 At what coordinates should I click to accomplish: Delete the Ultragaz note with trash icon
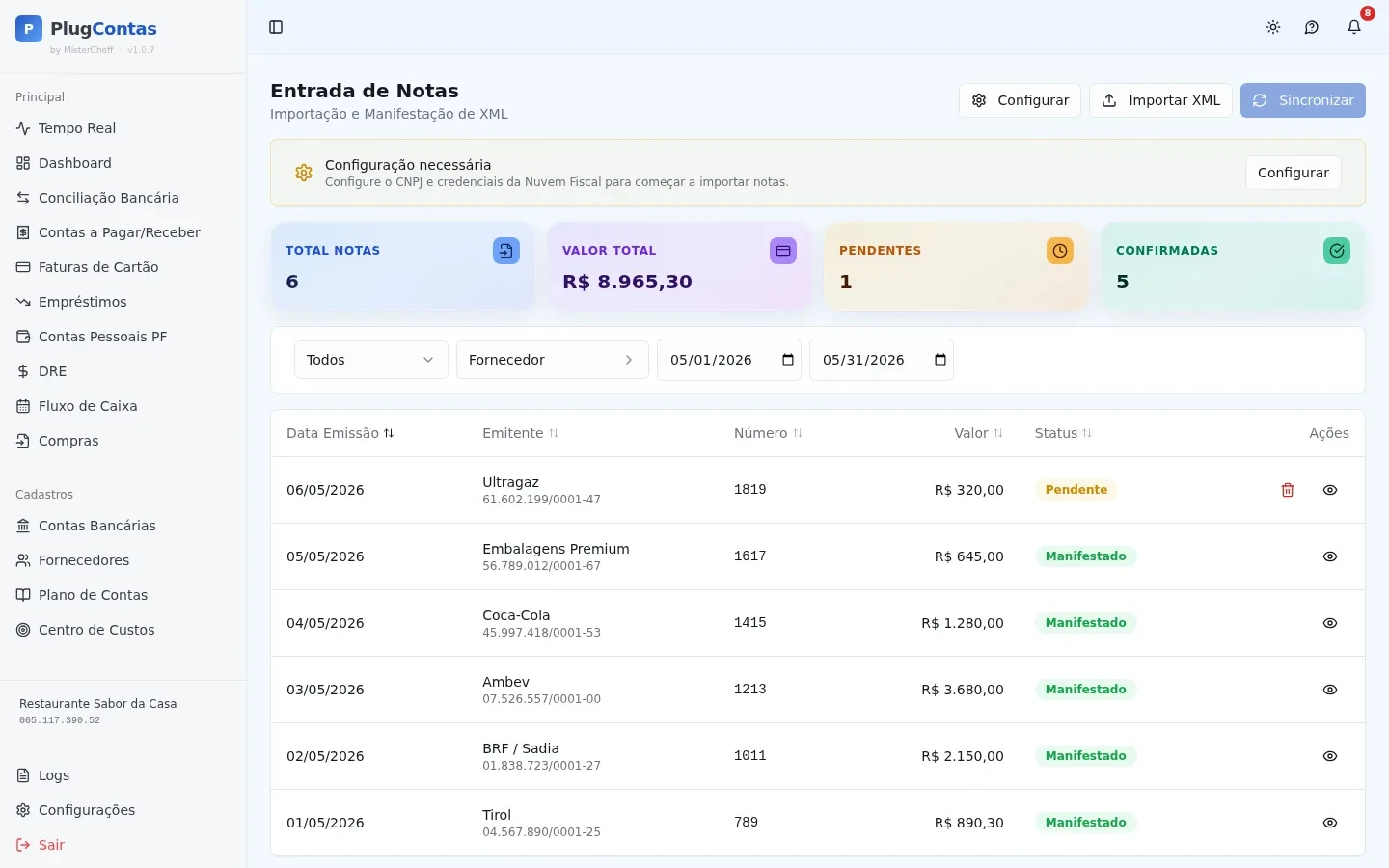pos(1288,490)
